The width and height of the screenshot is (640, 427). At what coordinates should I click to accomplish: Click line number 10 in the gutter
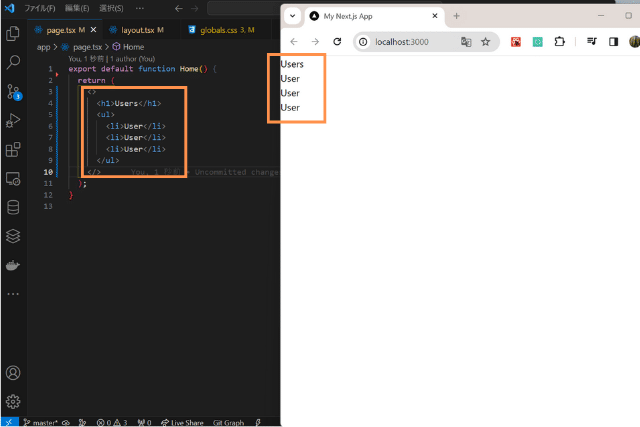(x=48, y=172)
